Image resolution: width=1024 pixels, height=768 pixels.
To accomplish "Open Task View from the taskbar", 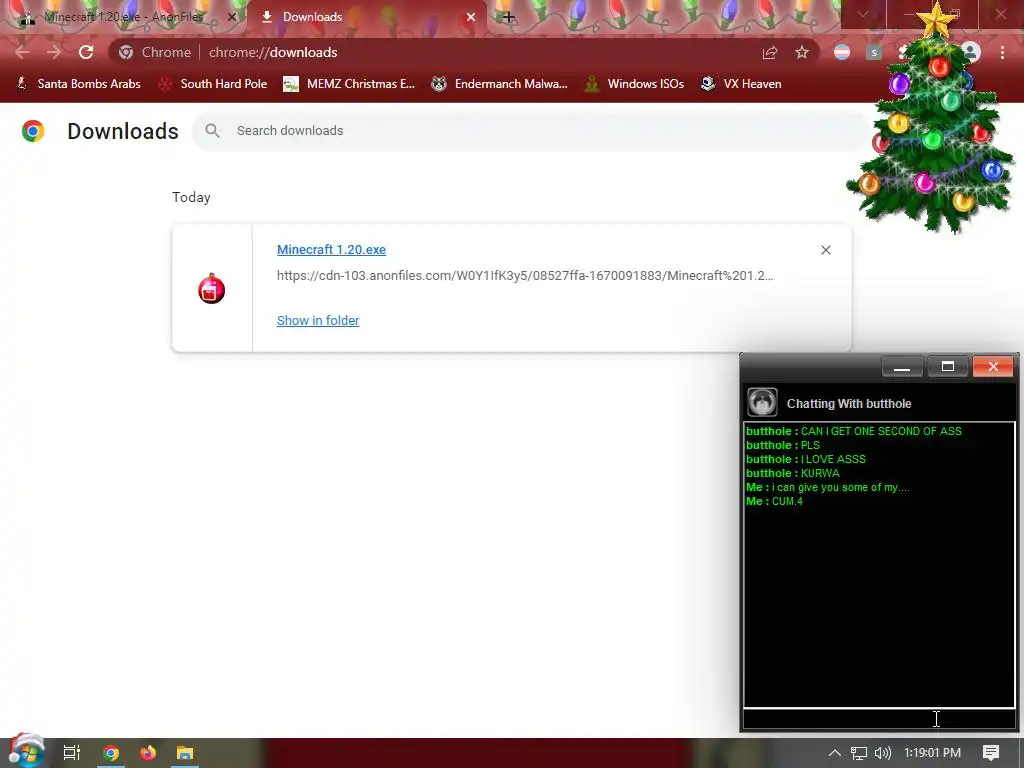I will pyautogui.click(x=72, y=753).
